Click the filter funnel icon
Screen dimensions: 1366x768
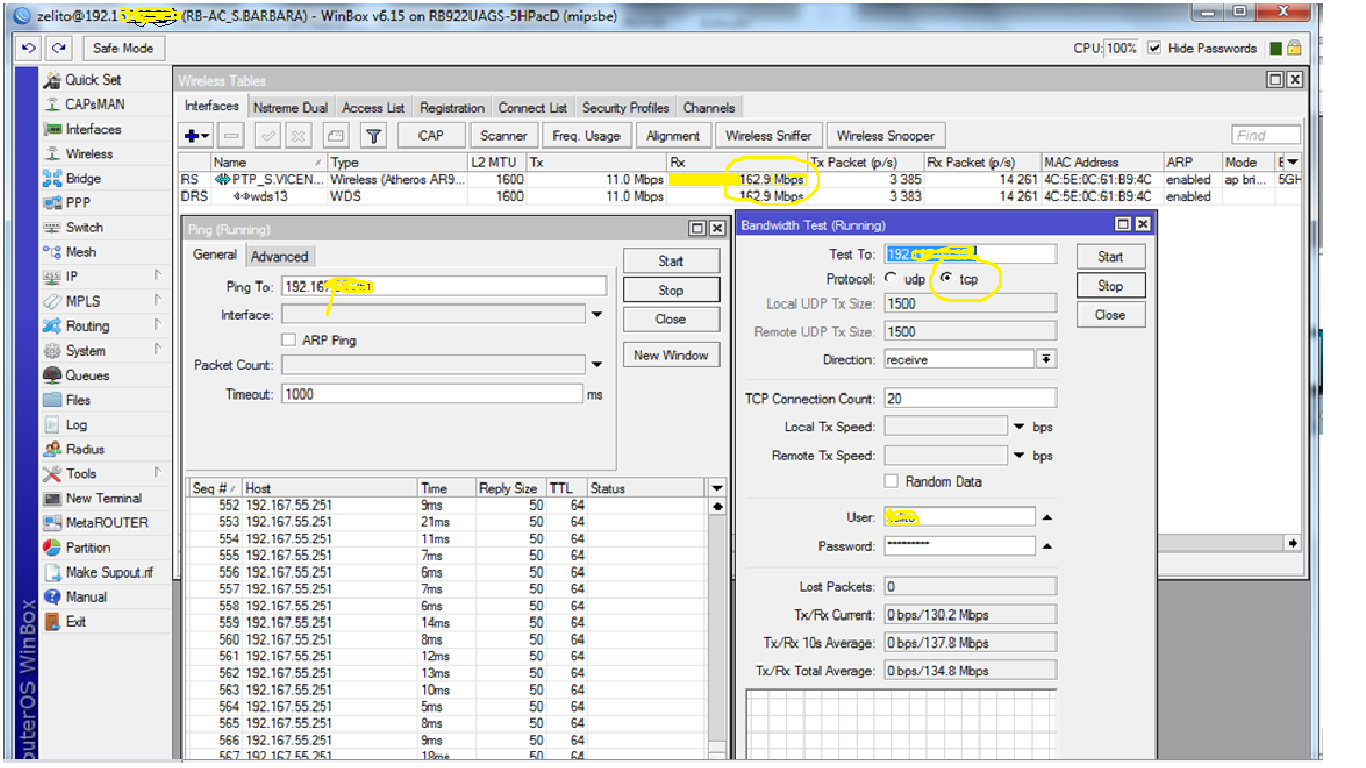[x=373, y=136]
